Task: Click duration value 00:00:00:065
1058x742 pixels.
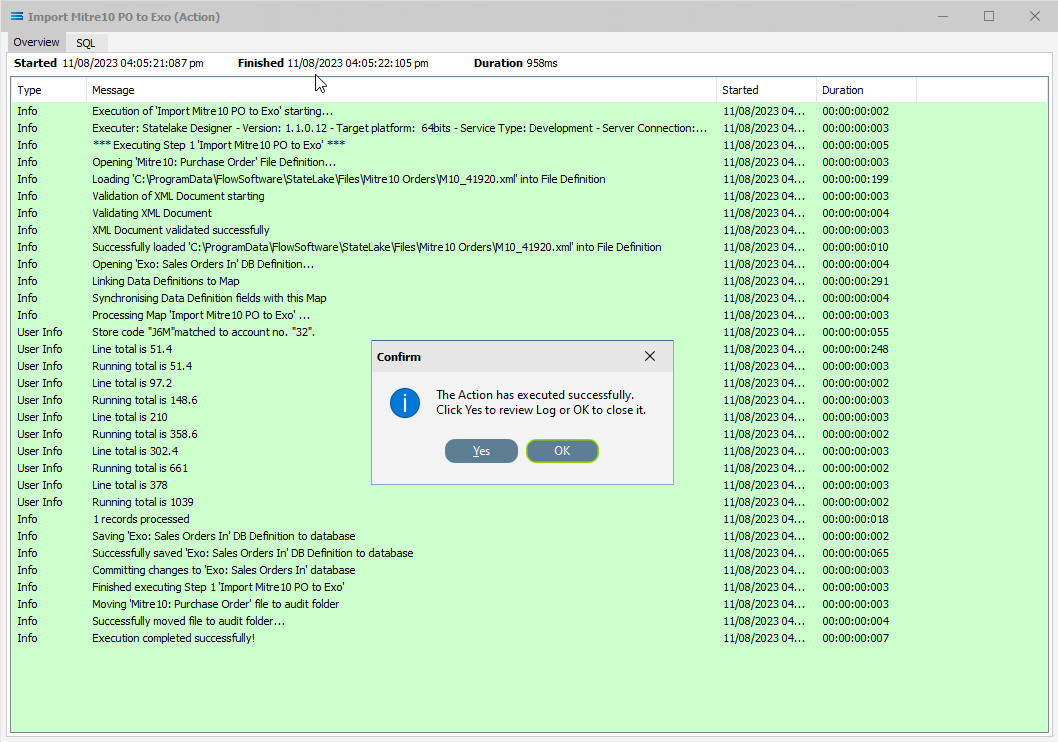Action: 856,553
